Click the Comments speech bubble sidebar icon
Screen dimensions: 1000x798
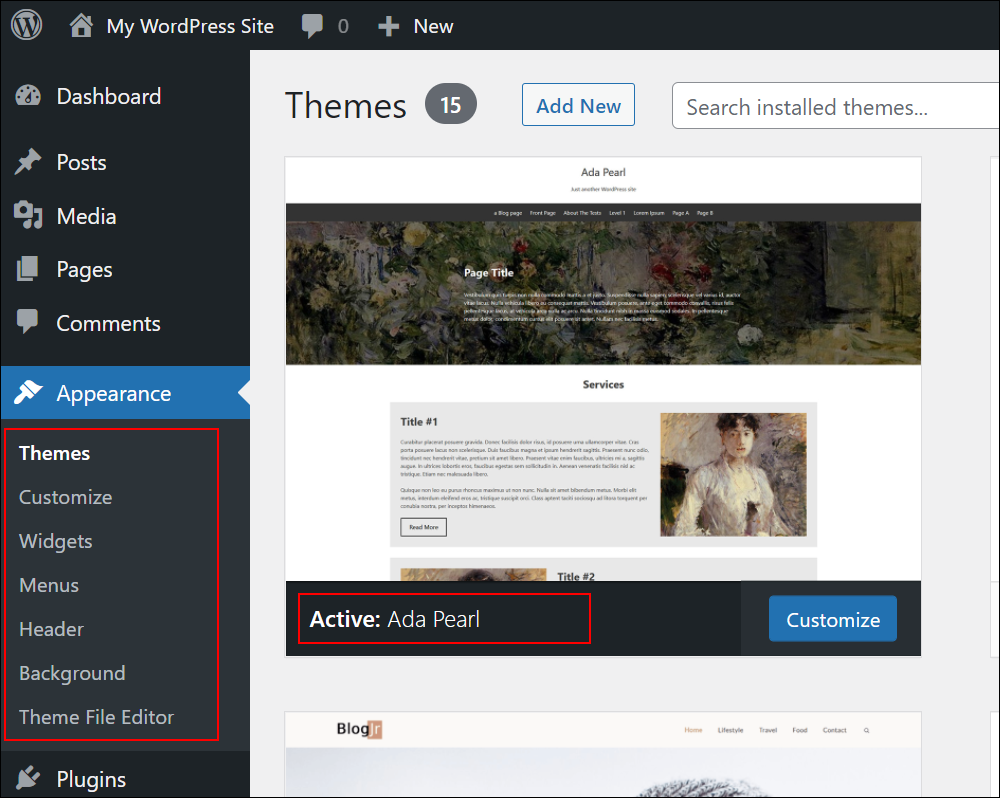coord(27,321)
